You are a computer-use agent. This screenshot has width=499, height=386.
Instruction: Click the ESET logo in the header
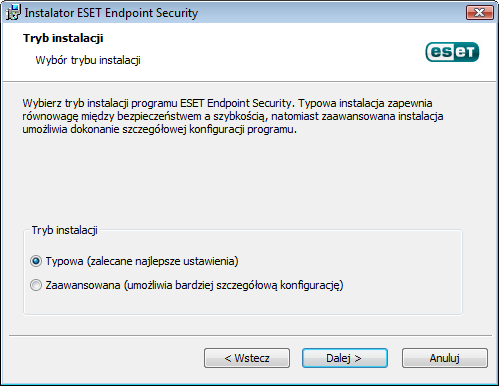point(452,52)
